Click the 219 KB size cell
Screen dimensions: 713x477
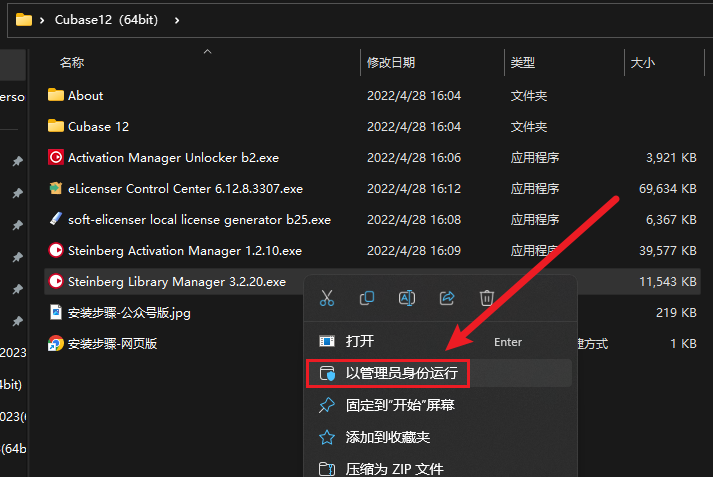point(676,313)
